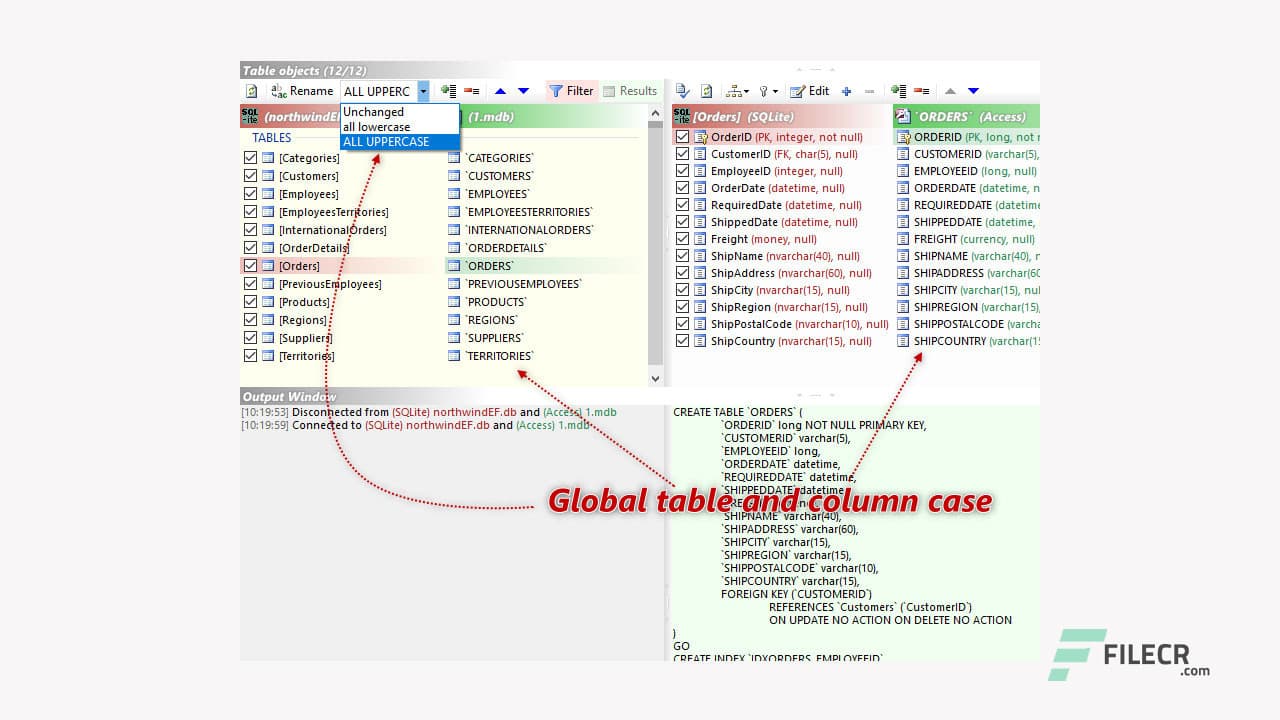Open the key icon dropdown

click(x=768, y=91)
